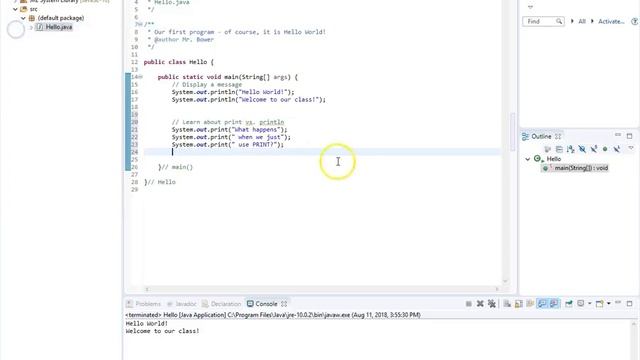Click the Display Selected Console icon
This screenshot has height=360, width=640.
coord(580,304)
